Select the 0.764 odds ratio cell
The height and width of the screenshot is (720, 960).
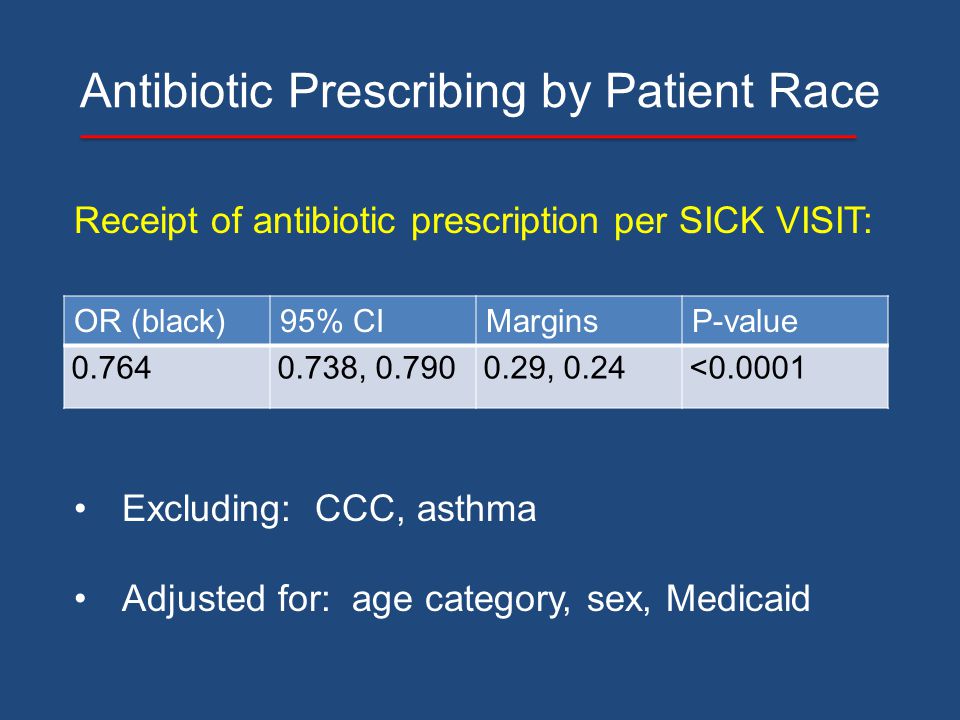(167, 377)
